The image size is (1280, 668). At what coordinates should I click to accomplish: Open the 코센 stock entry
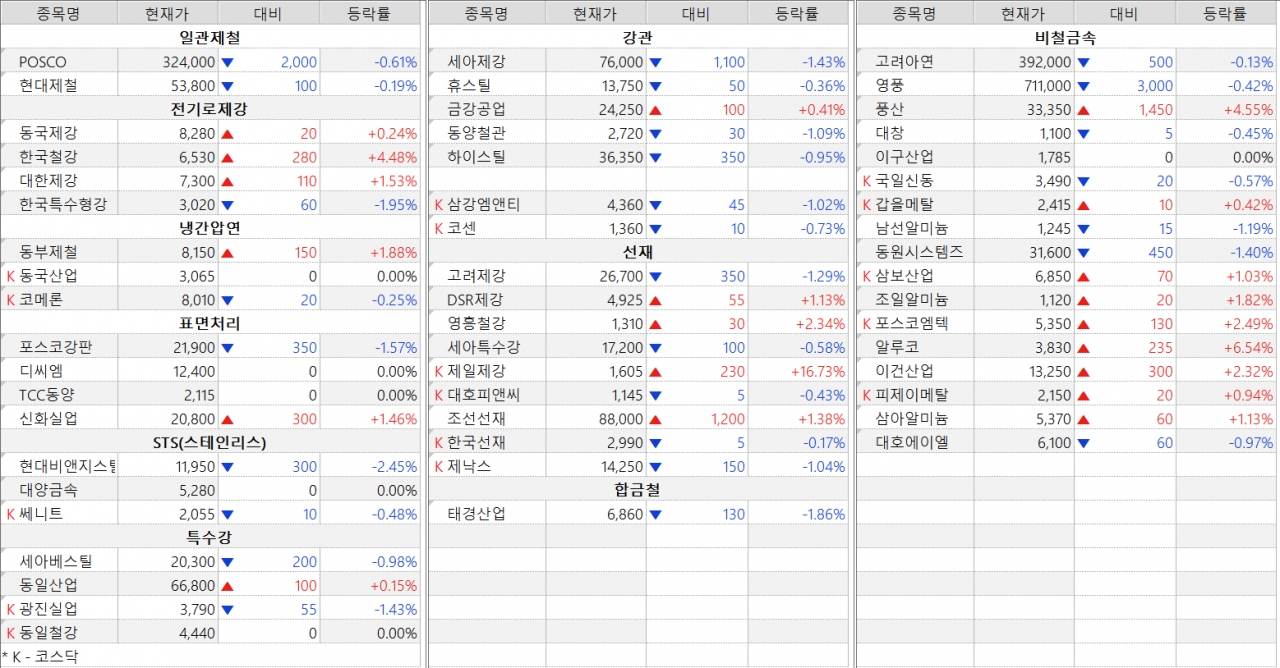(461, 228)
